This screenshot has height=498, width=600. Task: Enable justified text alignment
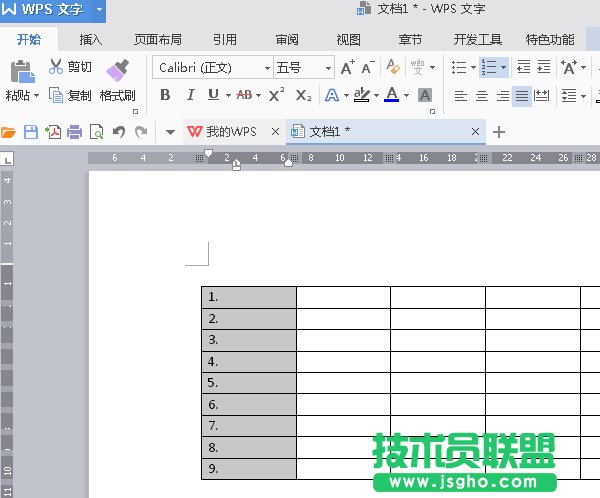pyautogui.click(x=521, y=96)
